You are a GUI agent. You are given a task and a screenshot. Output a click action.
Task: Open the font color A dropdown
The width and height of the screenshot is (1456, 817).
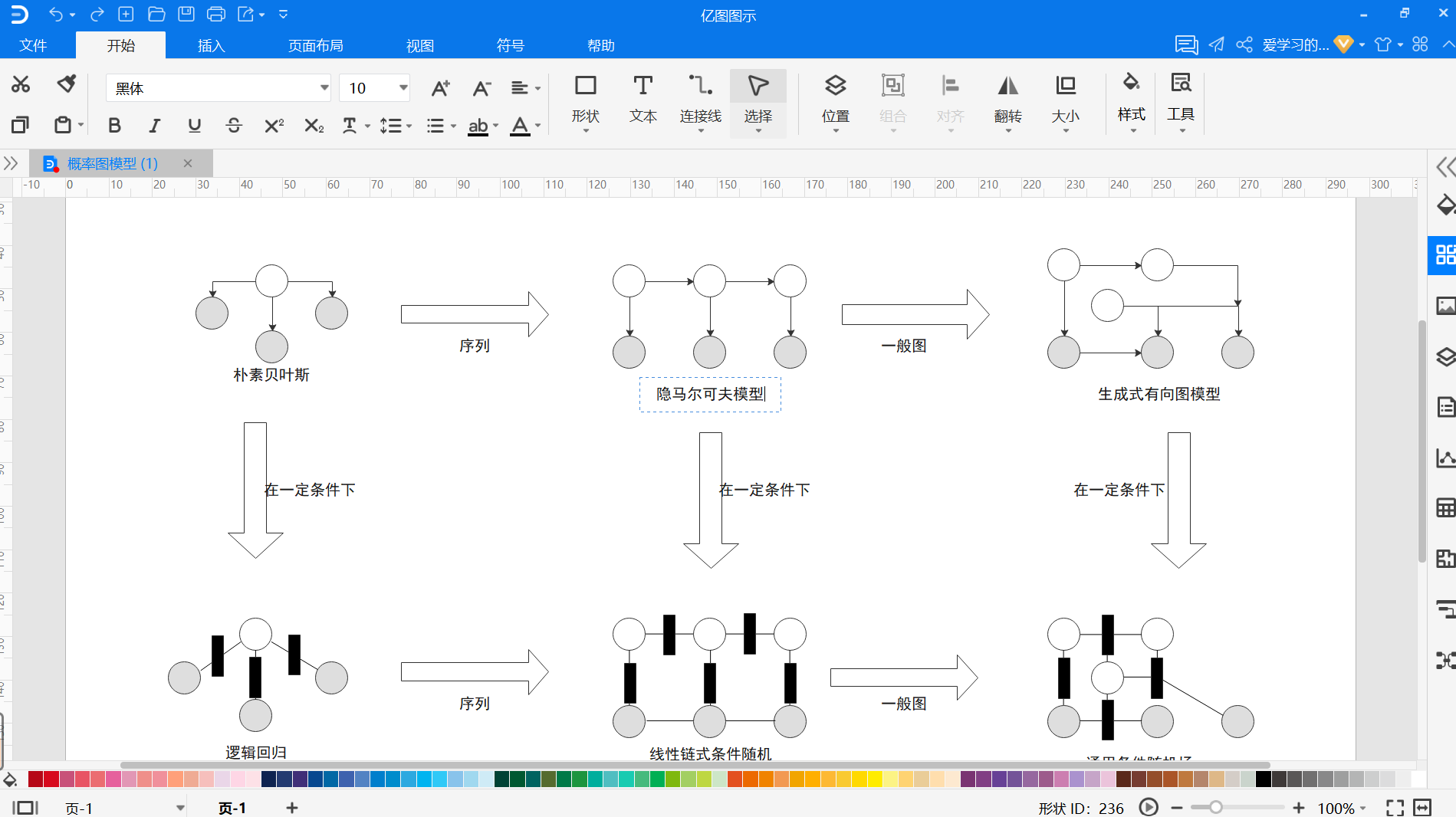(x=525, y=125)
